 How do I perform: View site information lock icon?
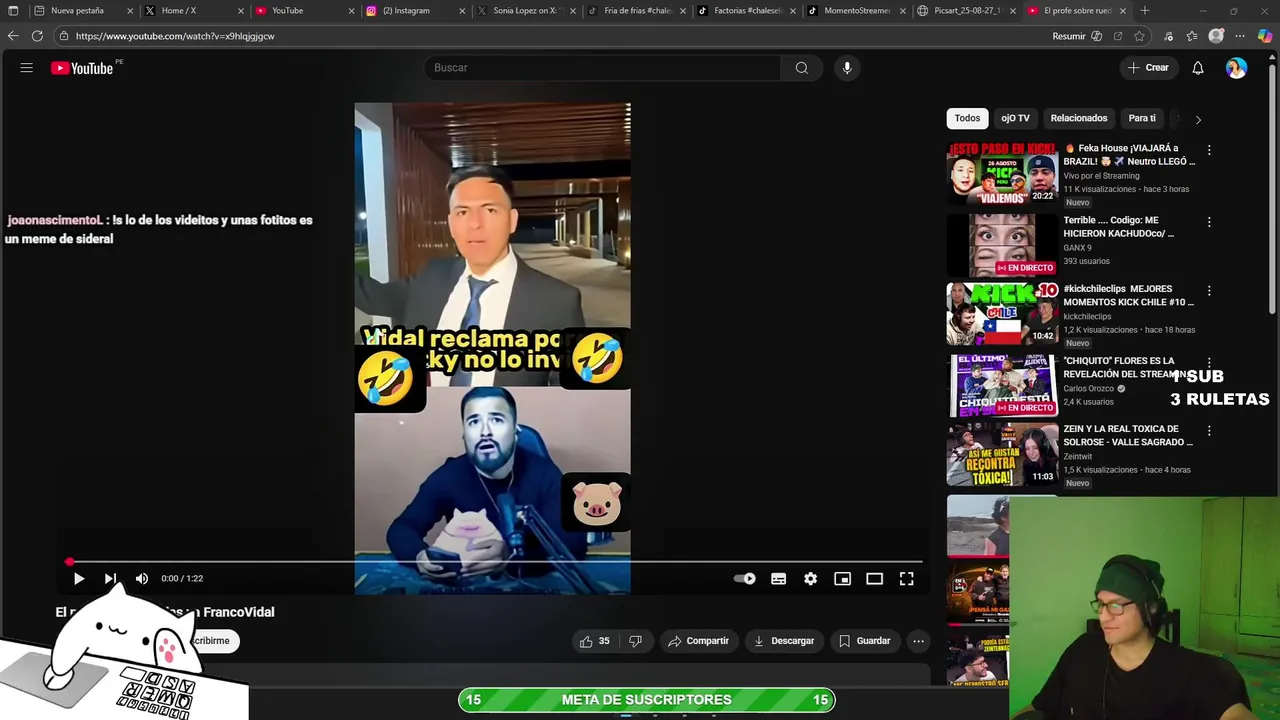click(64, 36)
